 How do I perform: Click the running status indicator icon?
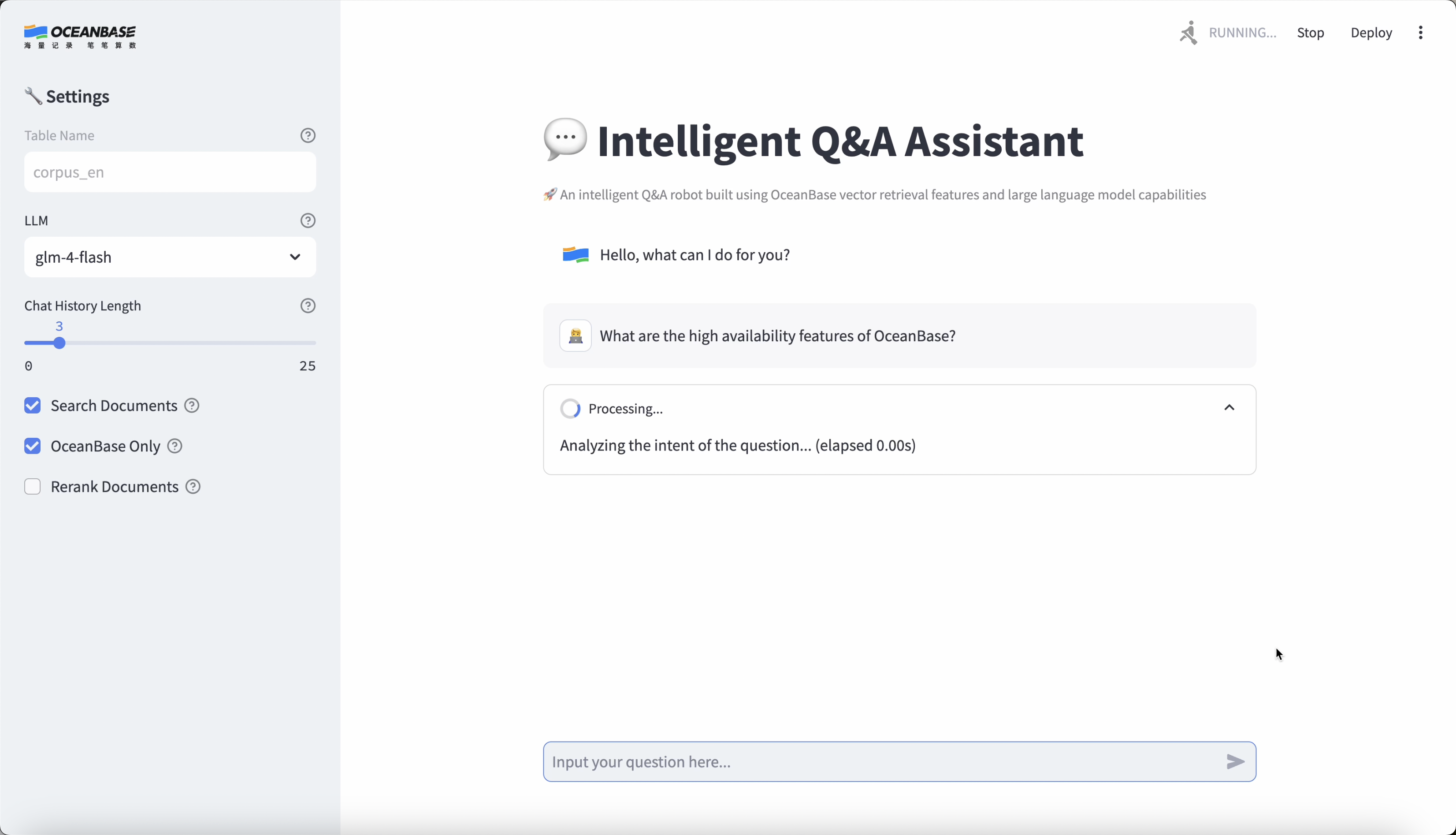[1189, 33]
